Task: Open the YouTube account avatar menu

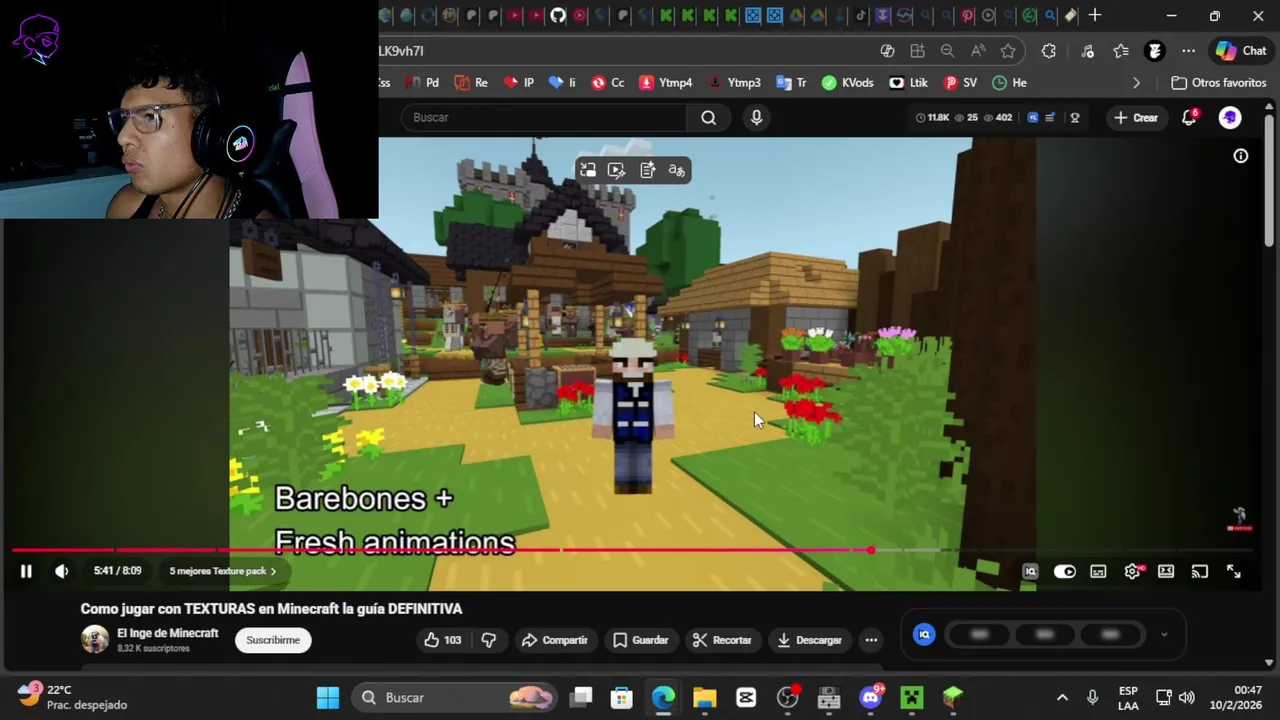Action: click(x=1230, y=117)
